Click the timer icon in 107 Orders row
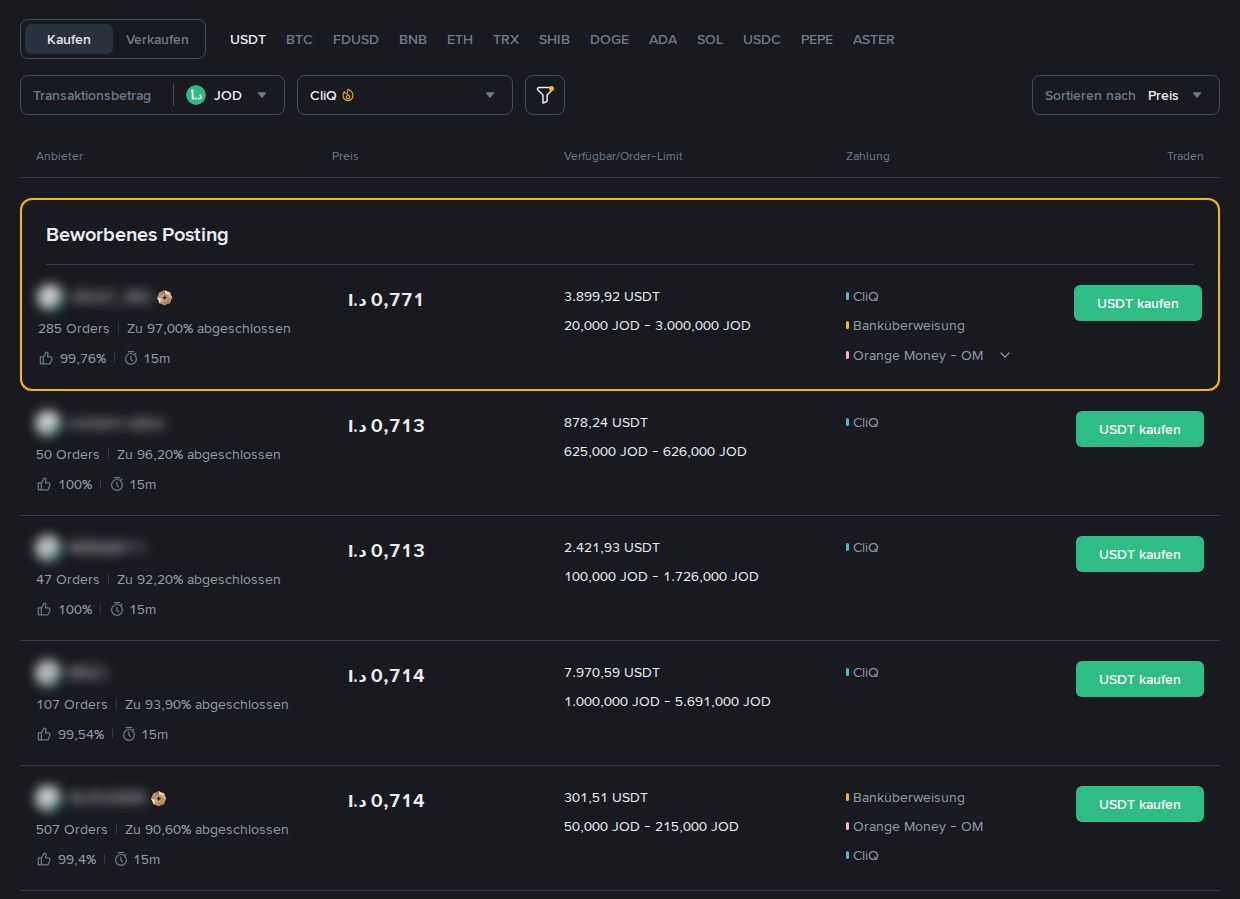The width and height of the screenshot is (1240, 899). click(129, 734)
